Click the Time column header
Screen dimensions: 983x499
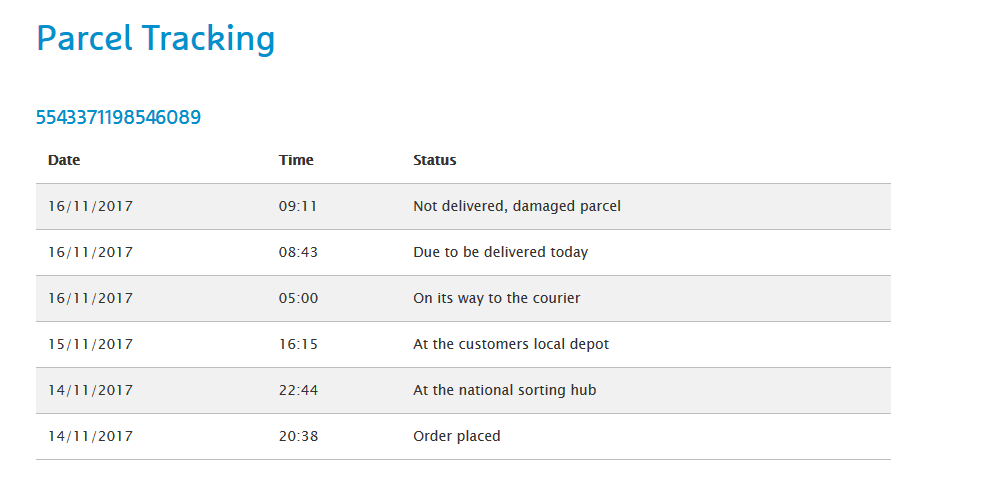[296, 160]
